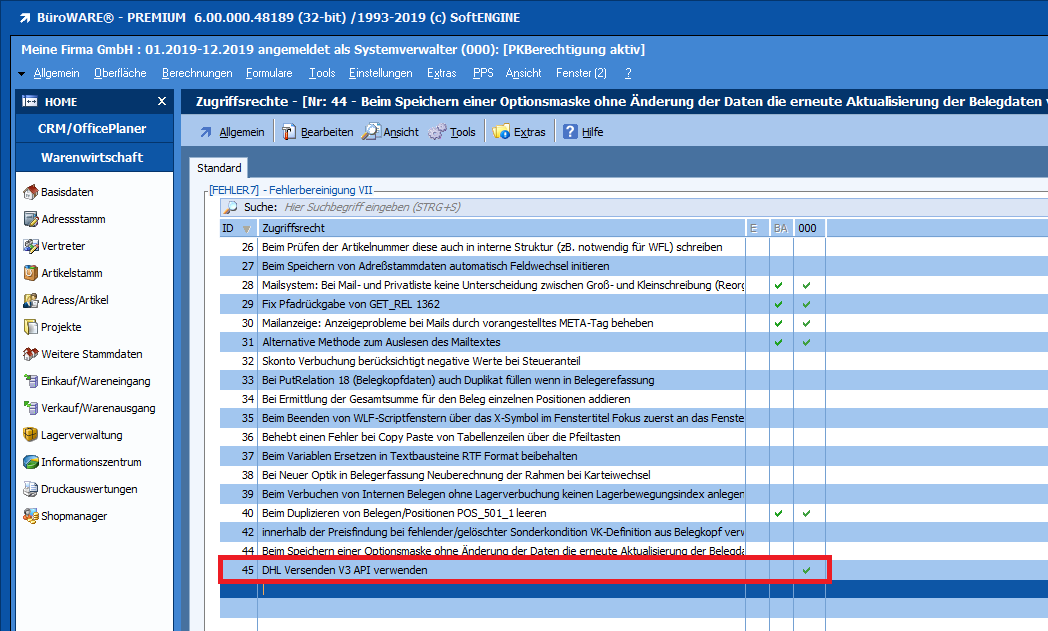The height and width of the screenshot is (631, 1048).
Task: Open the Artikelstamm sidebar icon
Action: (31, 273)
